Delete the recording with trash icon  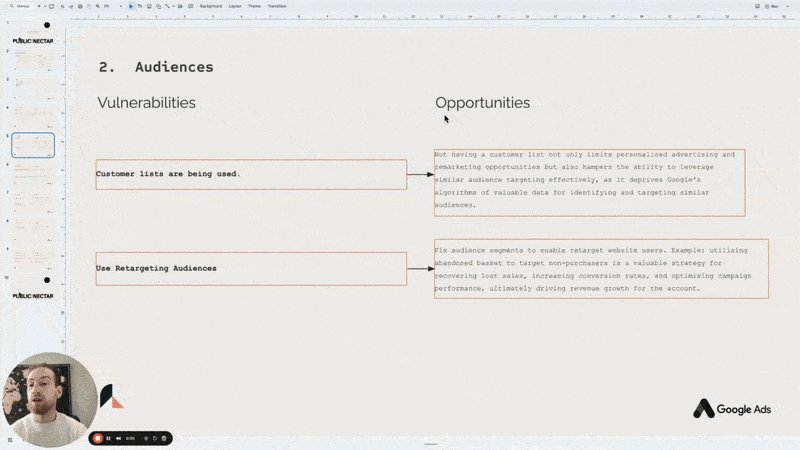coord(164,438)
